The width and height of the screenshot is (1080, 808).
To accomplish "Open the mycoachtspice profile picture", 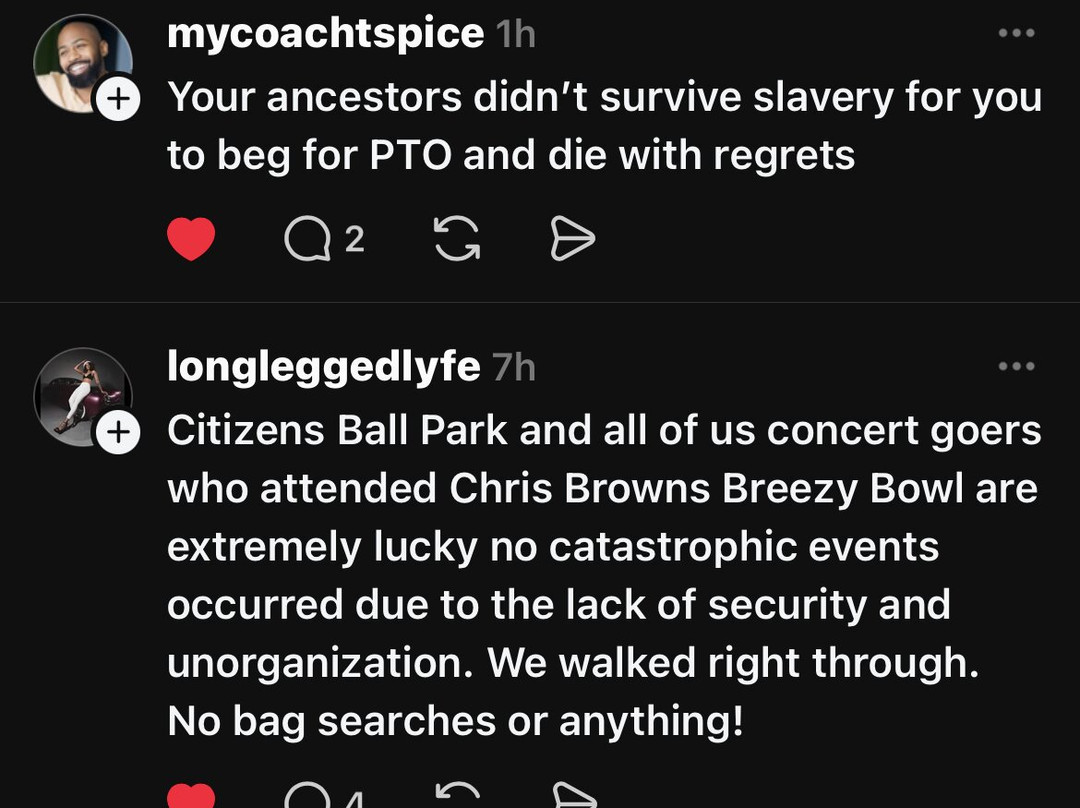I will 82,62.
